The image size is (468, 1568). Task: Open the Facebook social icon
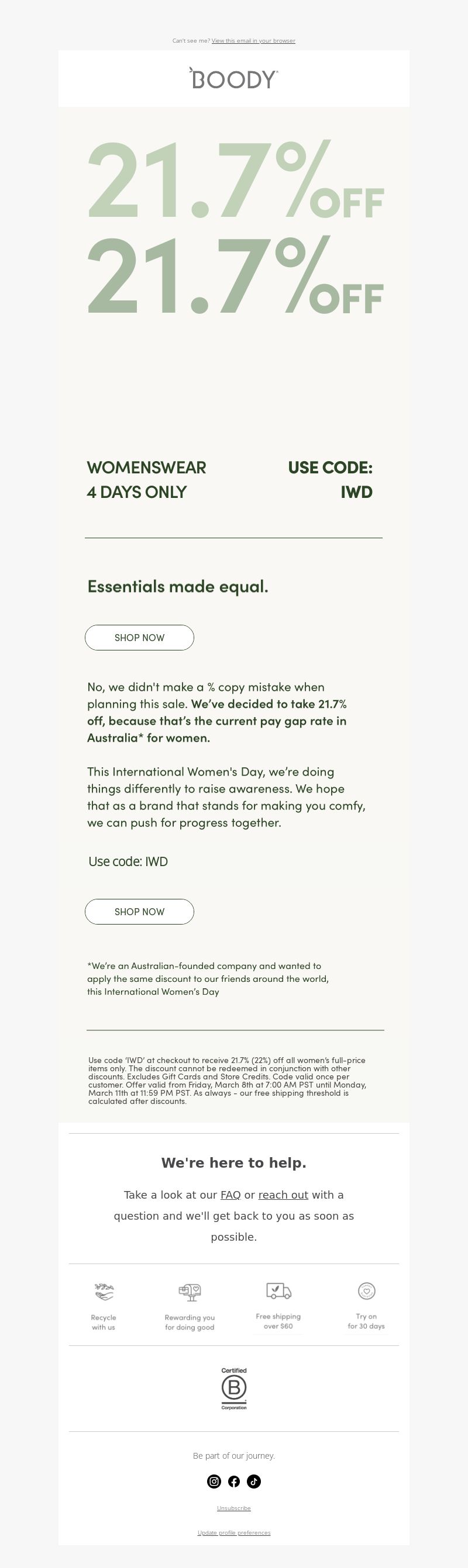[234, 1482]
